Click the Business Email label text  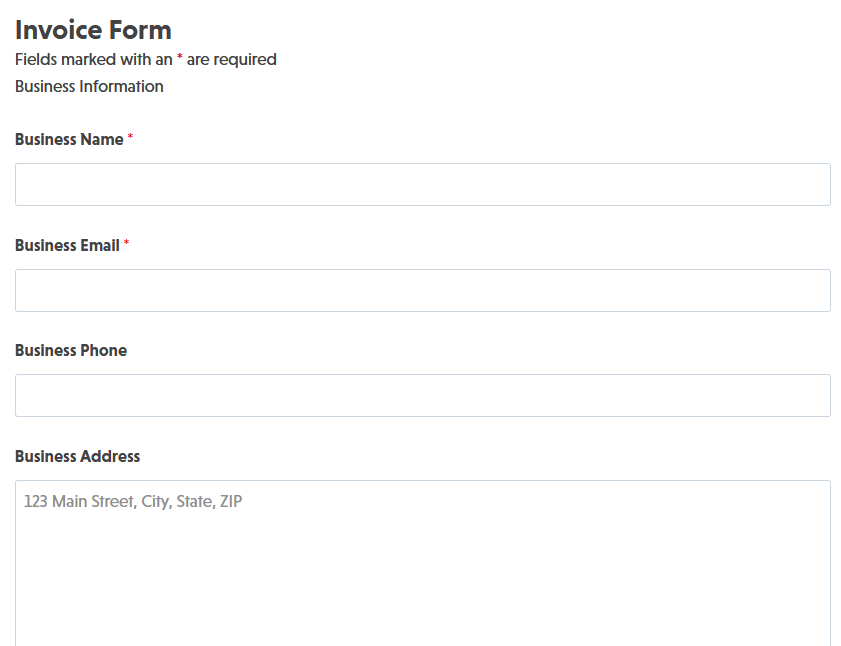[x=67, y=246]
